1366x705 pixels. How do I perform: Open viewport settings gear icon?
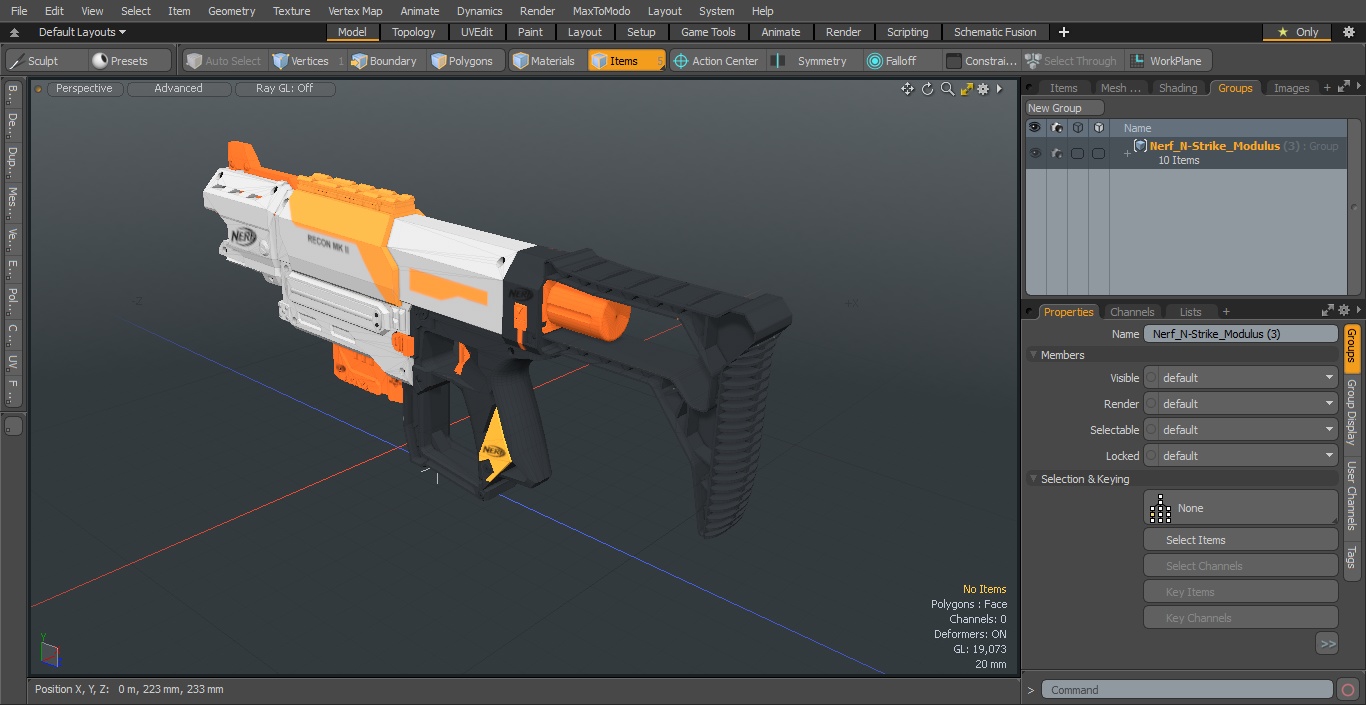pyautogui.click(x=983, y=89)
